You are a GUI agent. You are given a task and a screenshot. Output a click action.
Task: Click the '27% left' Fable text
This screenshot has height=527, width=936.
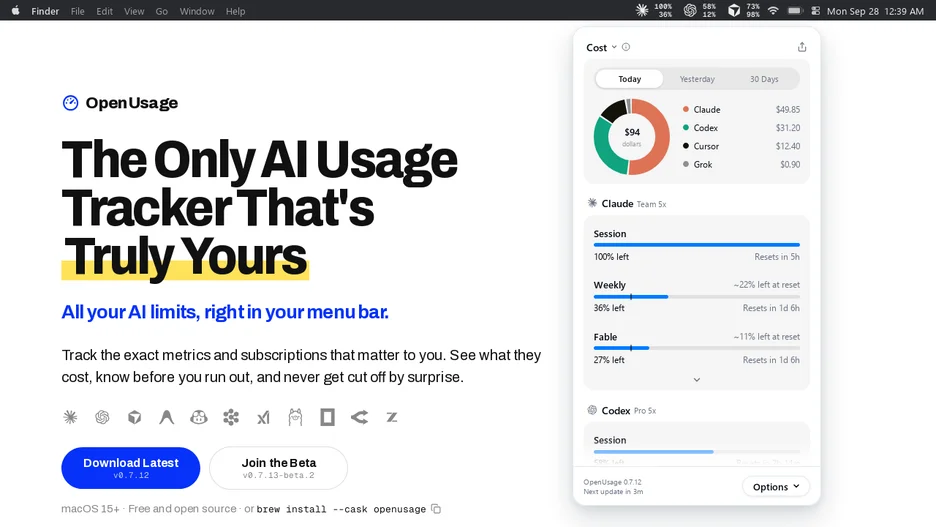pos(609,360)
